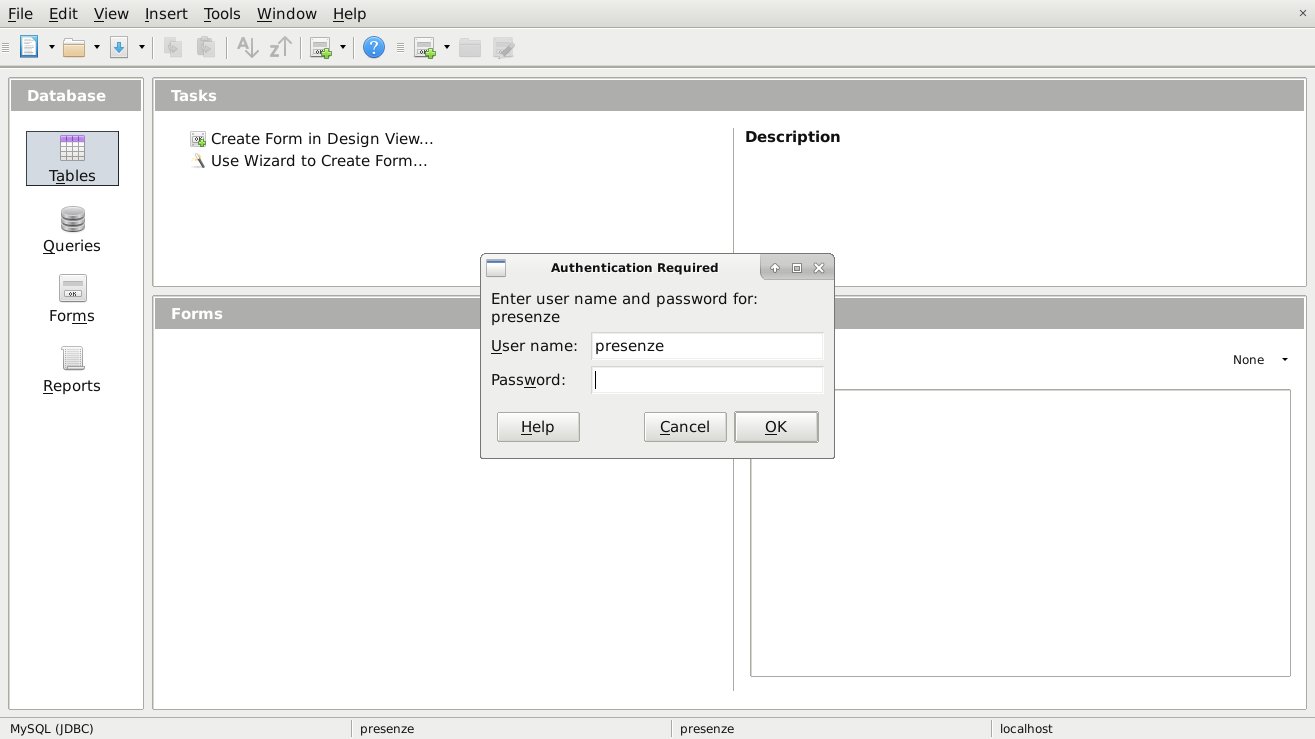
Task: Switch to the Forms section
Action: (71, 299)
